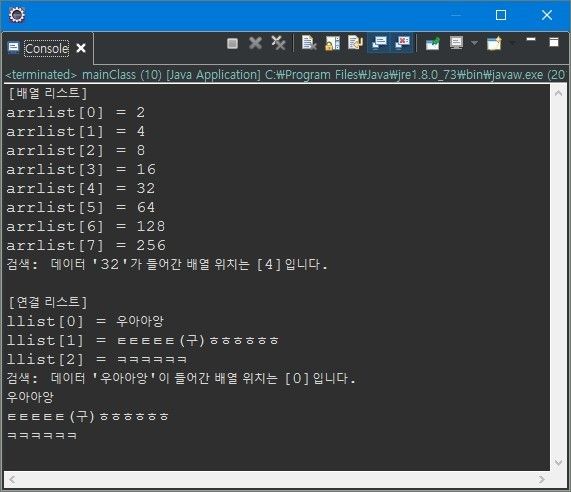
Task: Click the last 'ㅋㅋㅋㅋㅋㅋ' output line
Action: pos(42,436)
